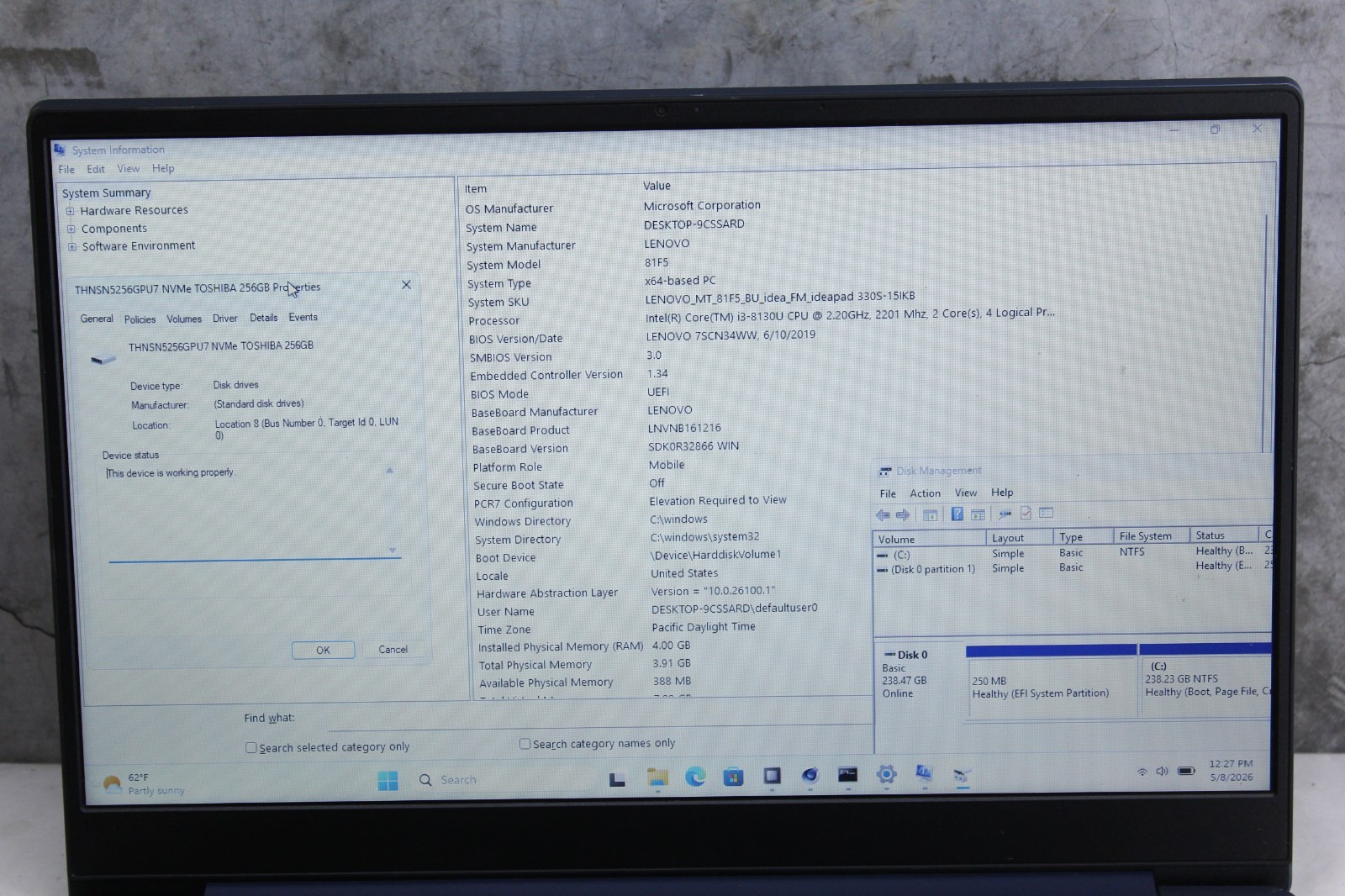Switch to Driver tab in Properties dialog
Screen dimensions: 1345x896
click(224, 319)
